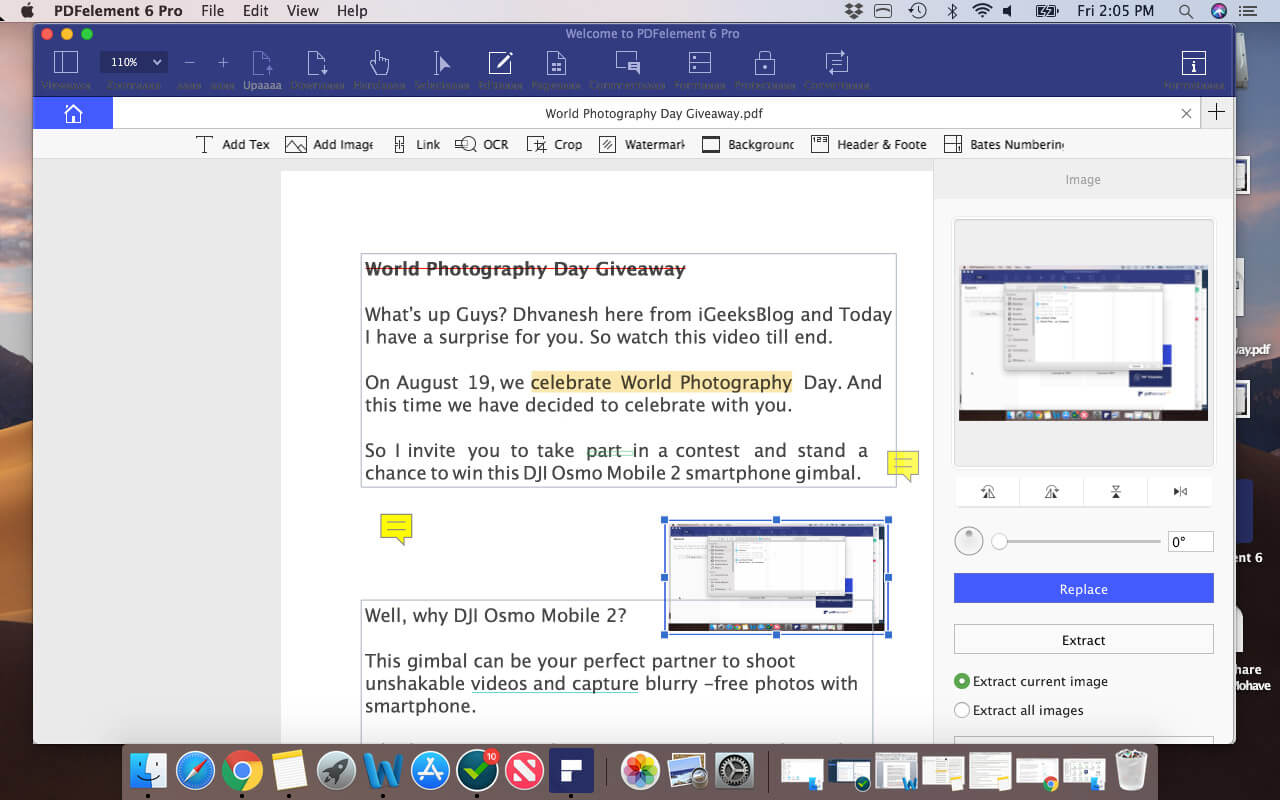Close the World Photography Day Giveaway.pdf tab
The image size is (1280, 800).
tap(1186, 113)
